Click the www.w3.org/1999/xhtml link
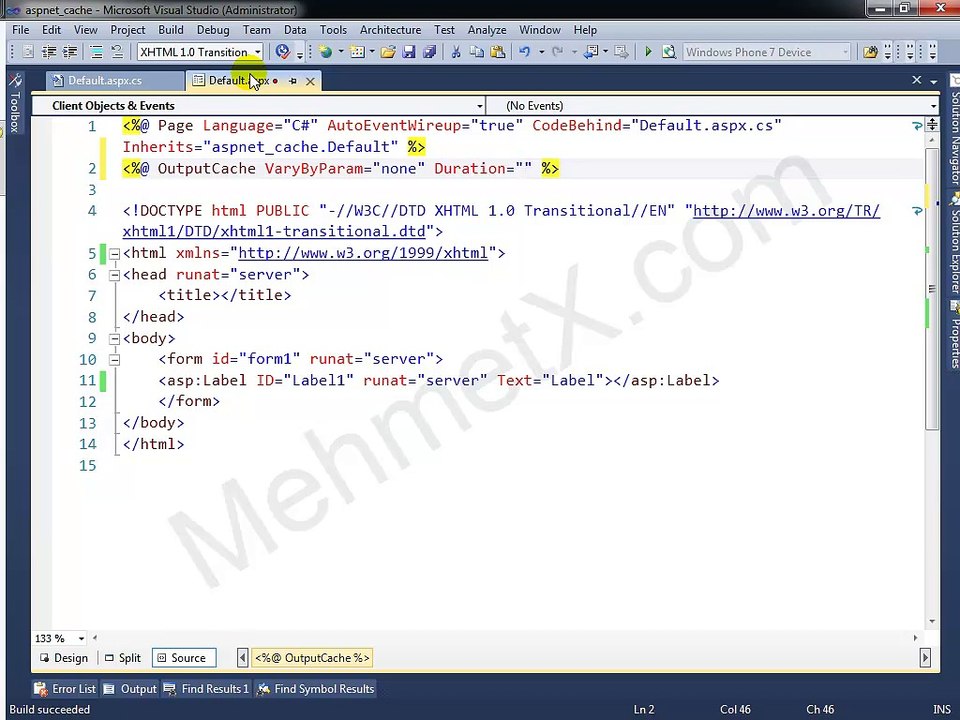The height and width of the screenshot is (720, 960). [x=363, y=253]
